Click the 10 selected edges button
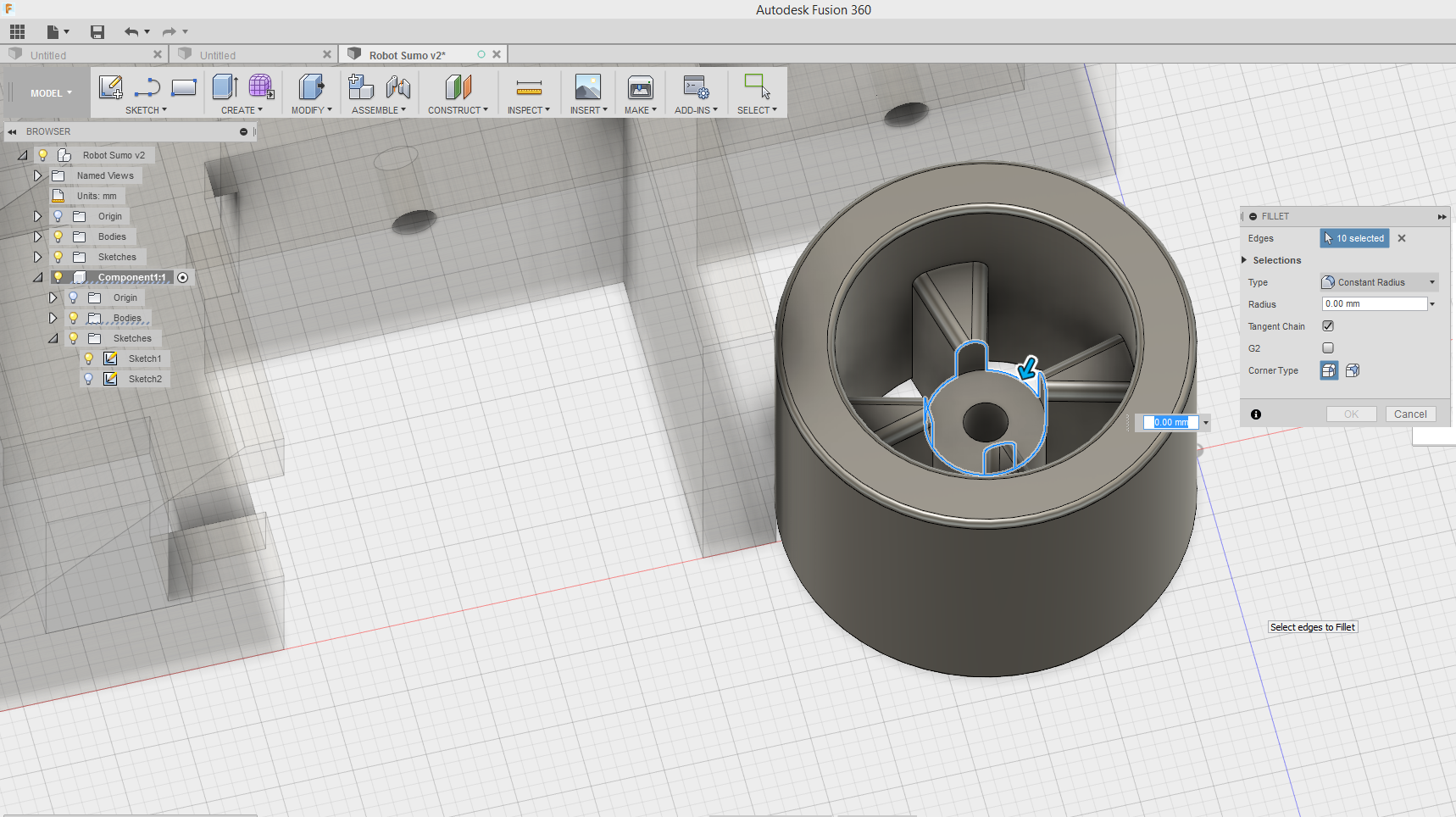This screenshot has width=1456, height=817. (1354, 238)
